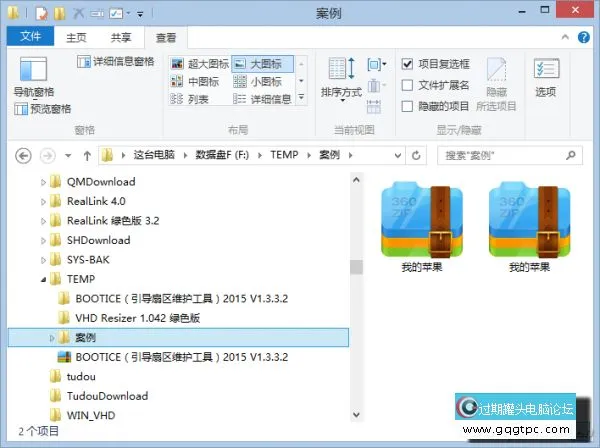The height and width of the screenshot is (448, 600).
Task: Open Explorer help question mark
Action: tap(584, 37)
